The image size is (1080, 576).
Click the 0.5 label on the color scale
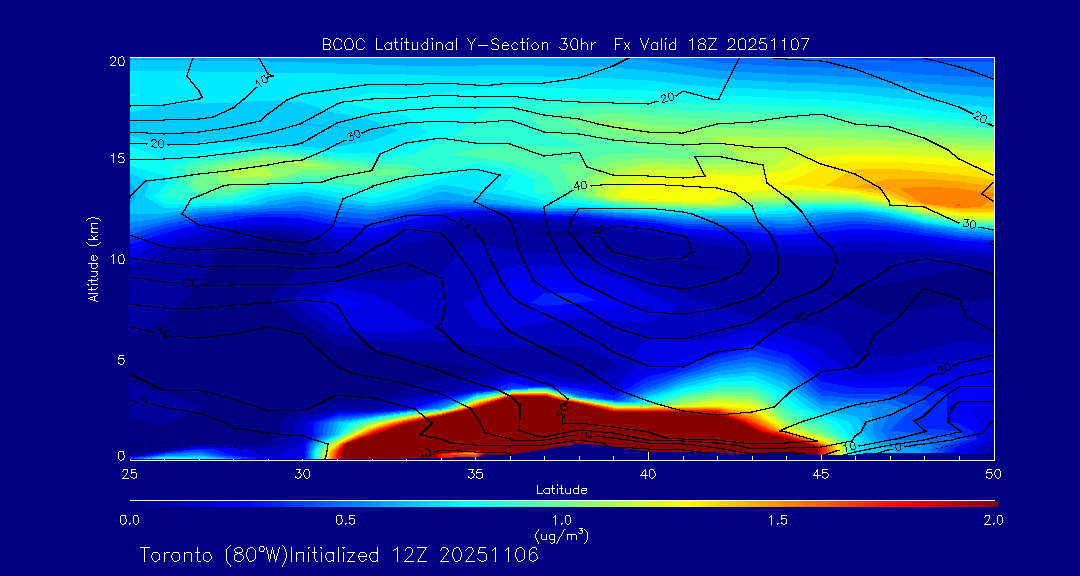(x=345, y=520)
